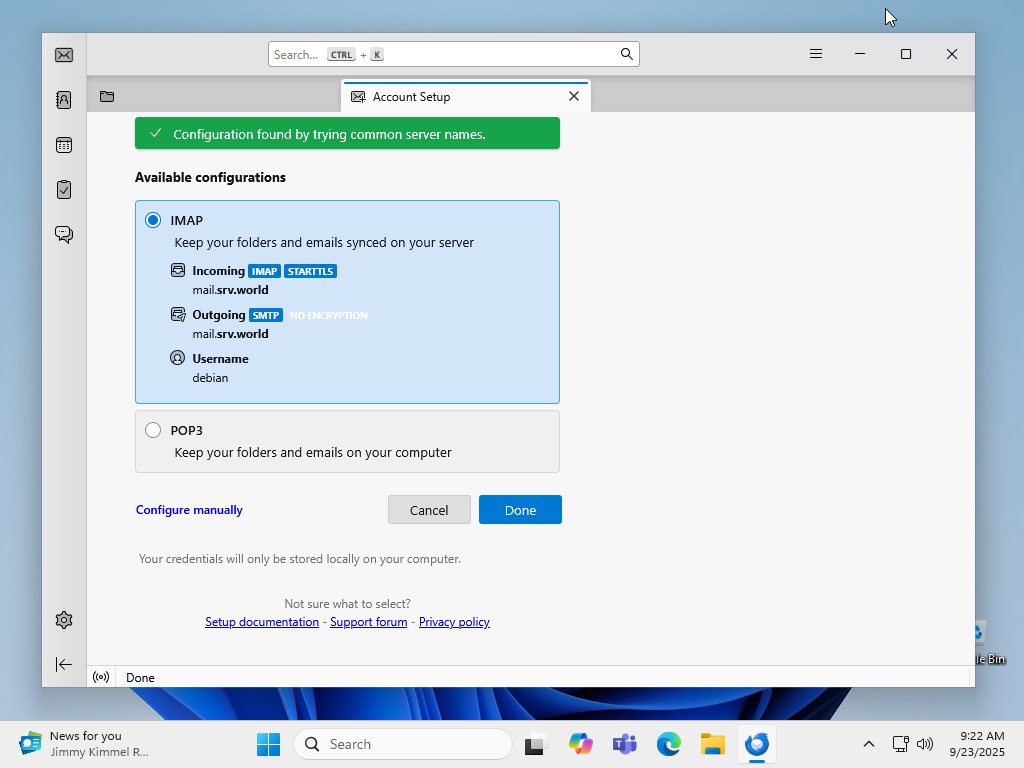
Task: Show hidden icons in system tray
Action: tap(869, 744)
